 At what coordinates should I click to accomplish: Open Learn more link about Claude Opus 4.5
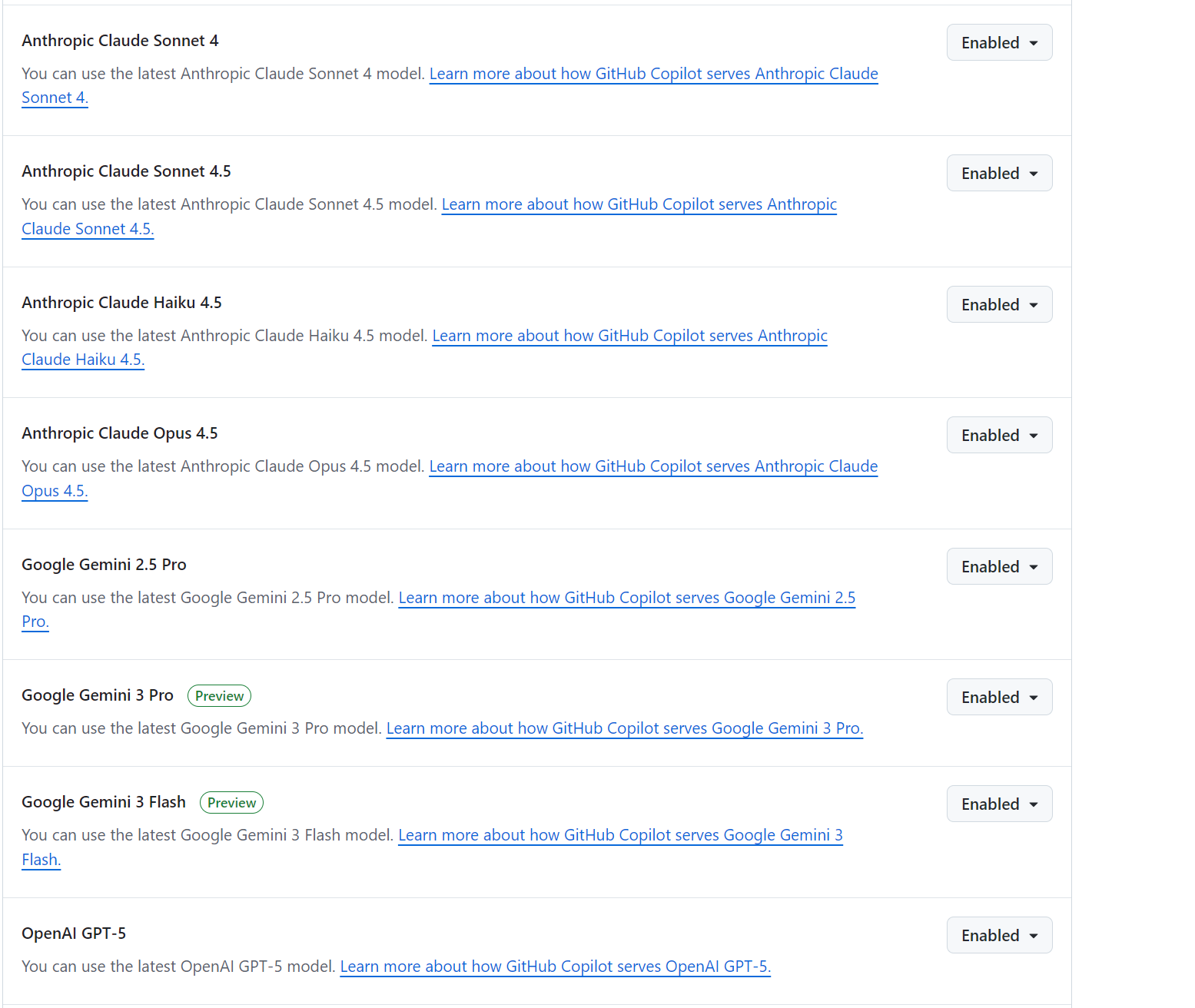(x=653, y=466)
